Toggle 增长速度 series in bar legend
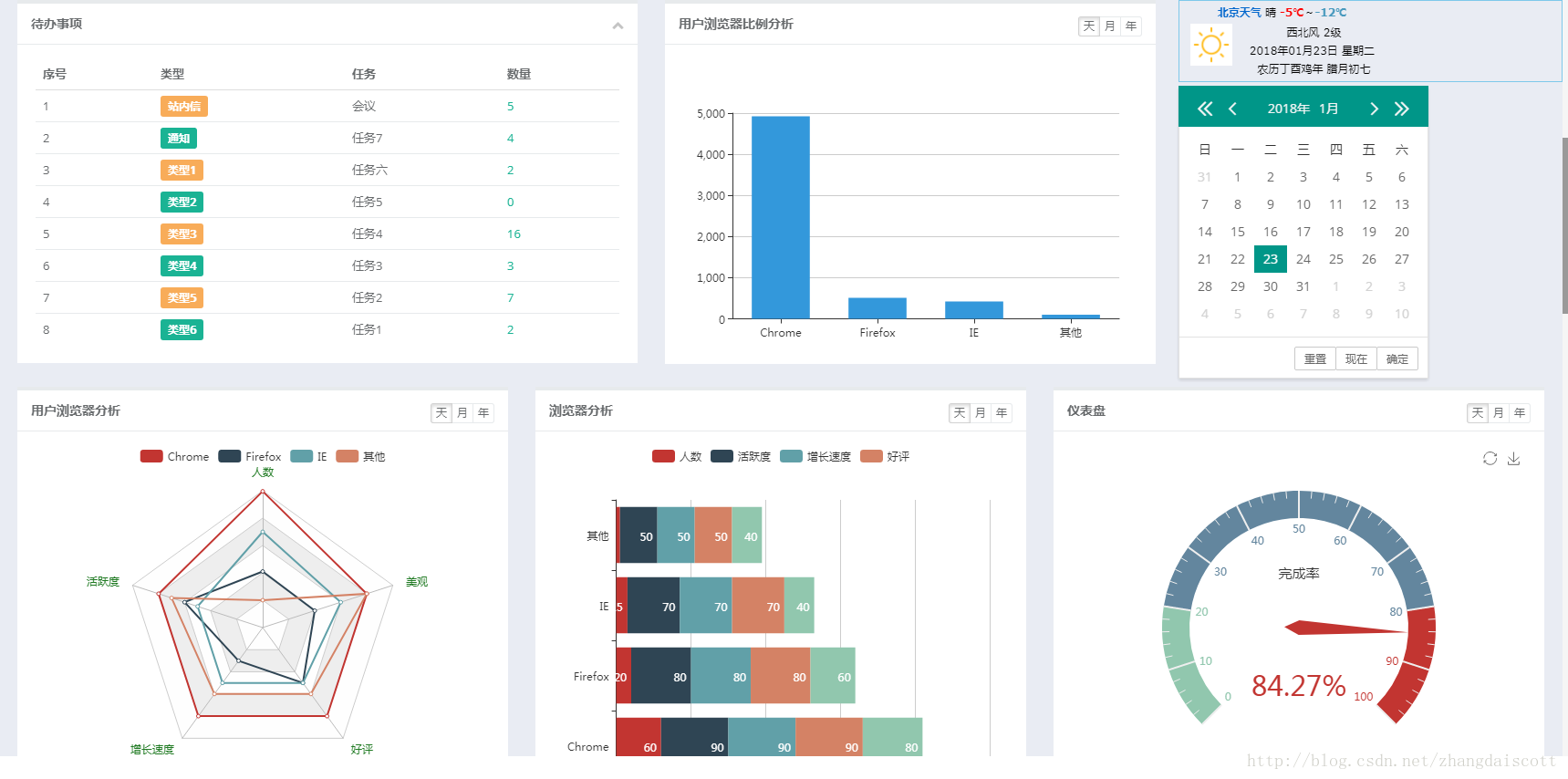 [x=815, y=456]
